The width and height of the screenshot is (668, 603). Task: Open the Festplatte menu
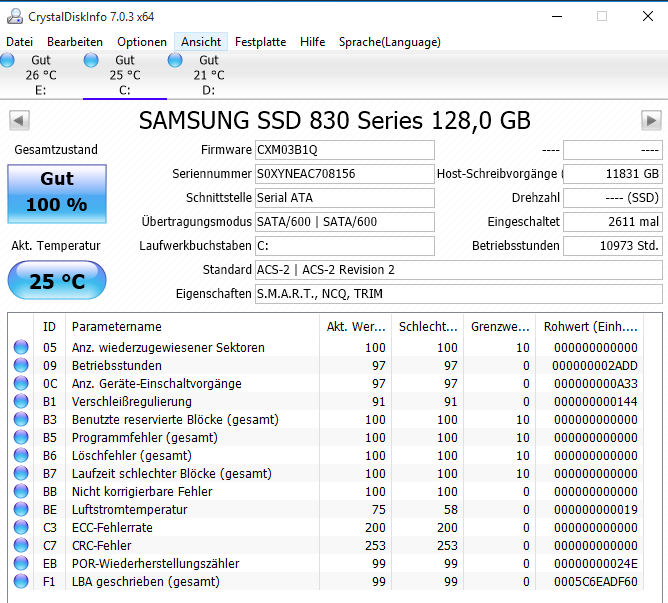pos(260,42)
